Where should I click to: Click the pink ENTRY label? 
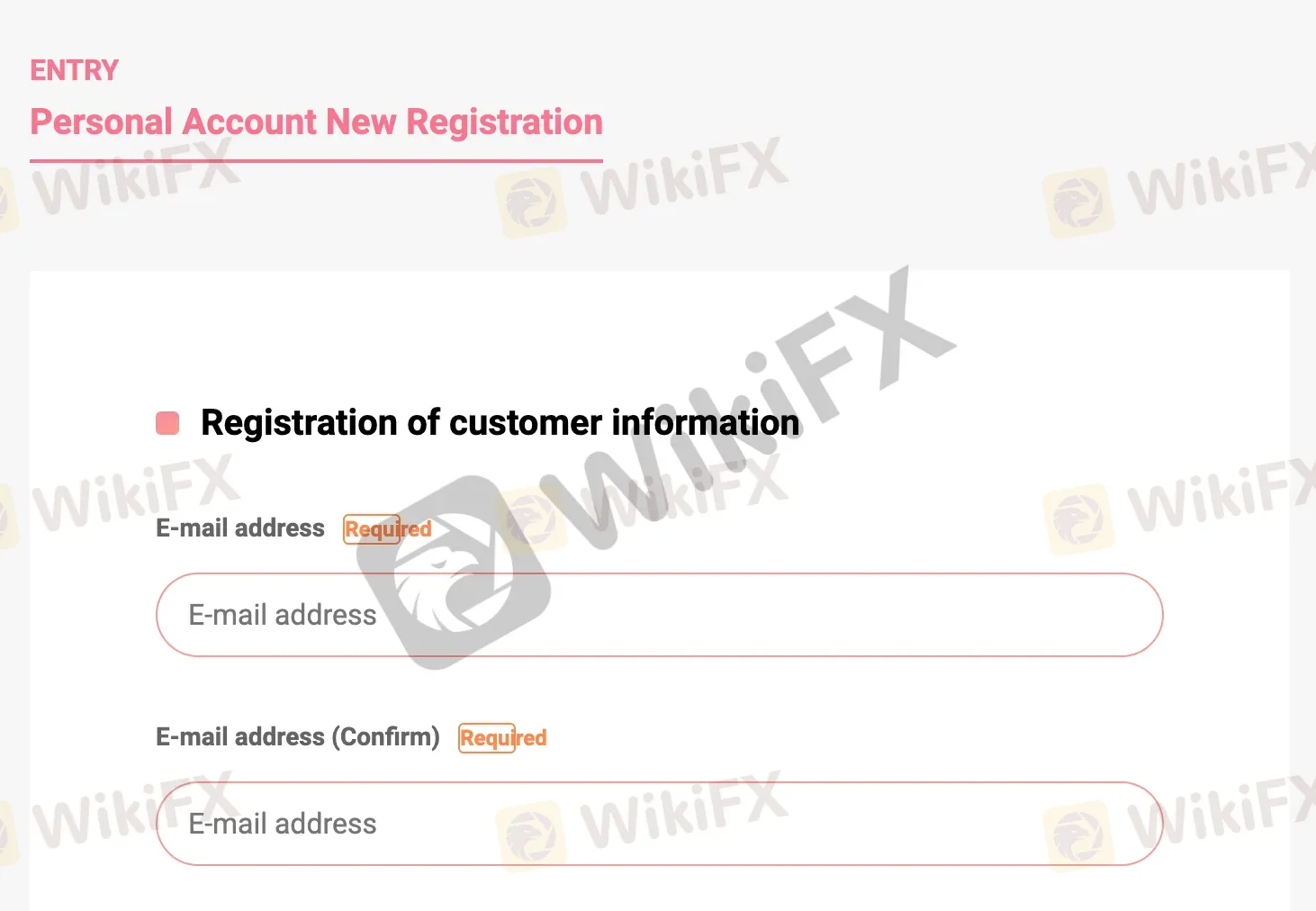click(x=75, y=70)
